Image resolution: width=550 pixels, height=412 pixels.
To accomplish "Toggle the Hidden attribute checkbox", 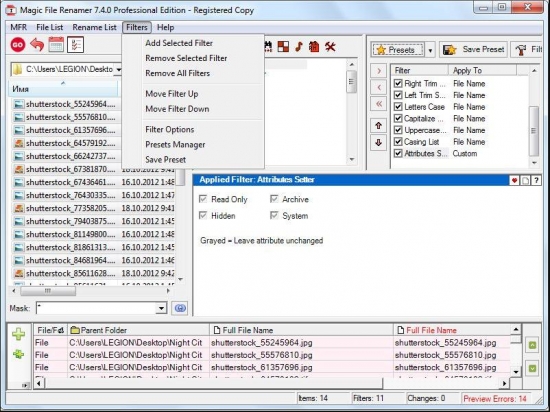I will 203,215.
